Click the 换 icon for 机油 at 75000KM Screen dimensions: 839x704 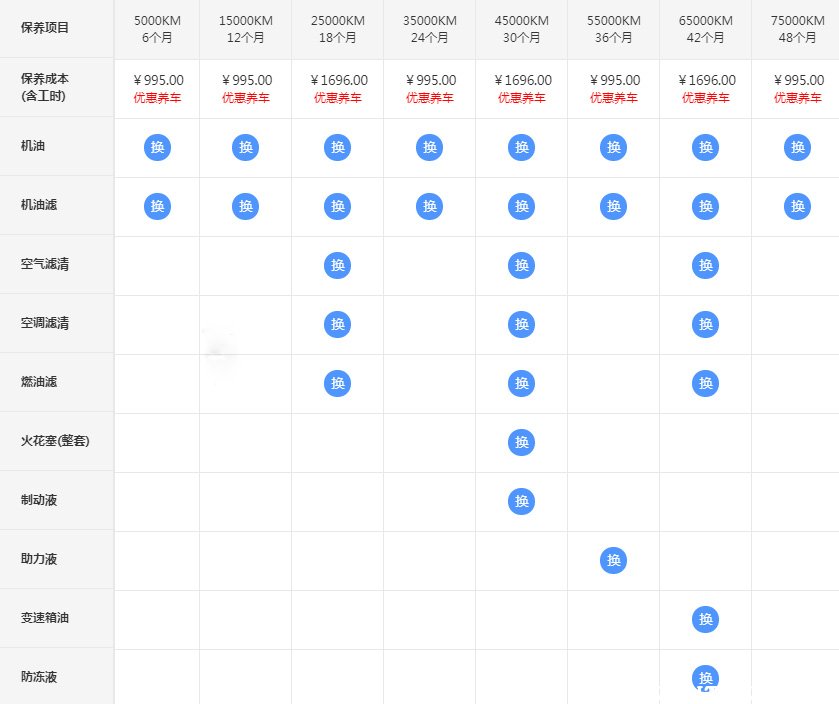coord(797,147)
